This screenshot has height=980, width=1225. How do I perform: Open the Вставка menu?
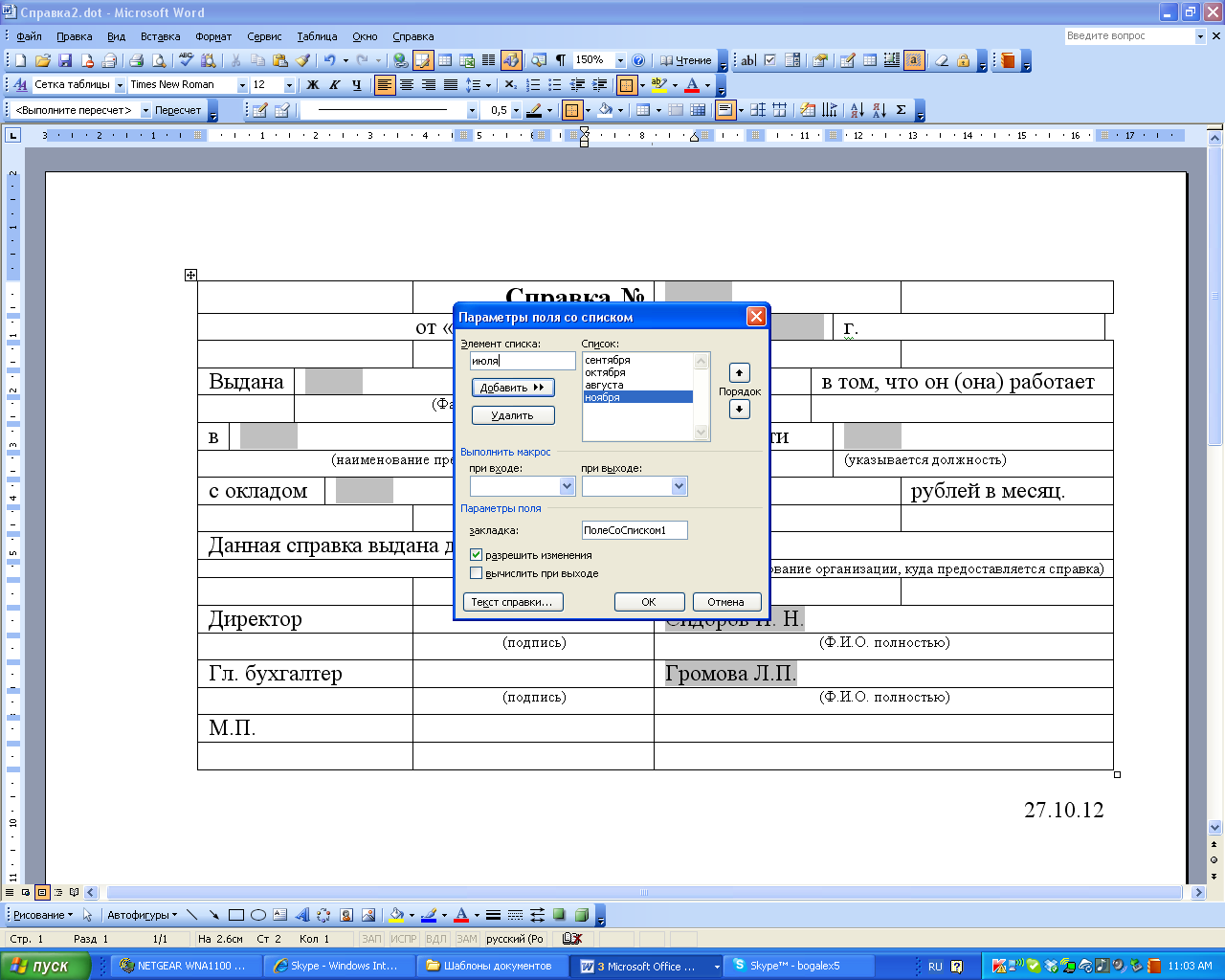[160, 36]
